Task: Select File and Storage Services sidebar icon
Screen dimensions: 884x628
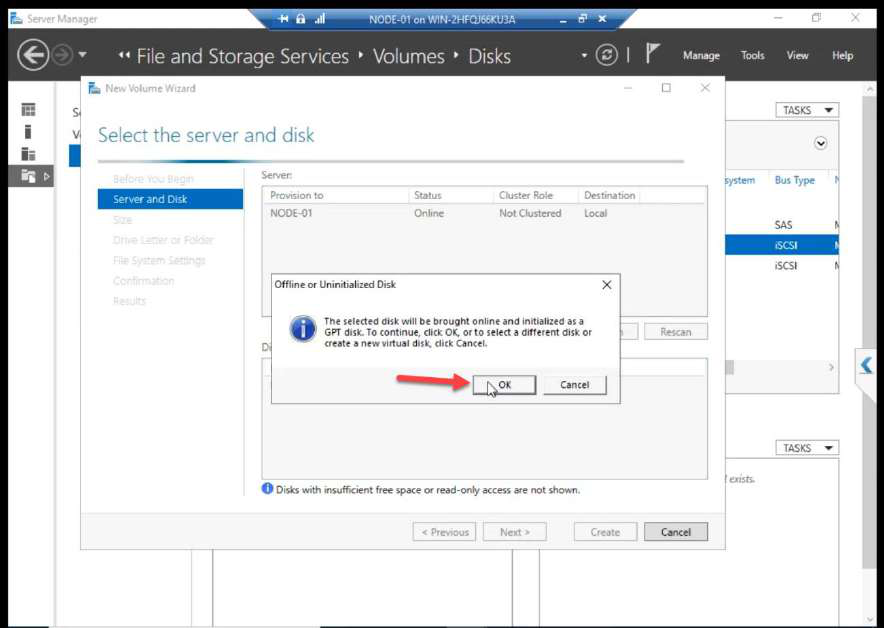Action: [x=28, y=176]
